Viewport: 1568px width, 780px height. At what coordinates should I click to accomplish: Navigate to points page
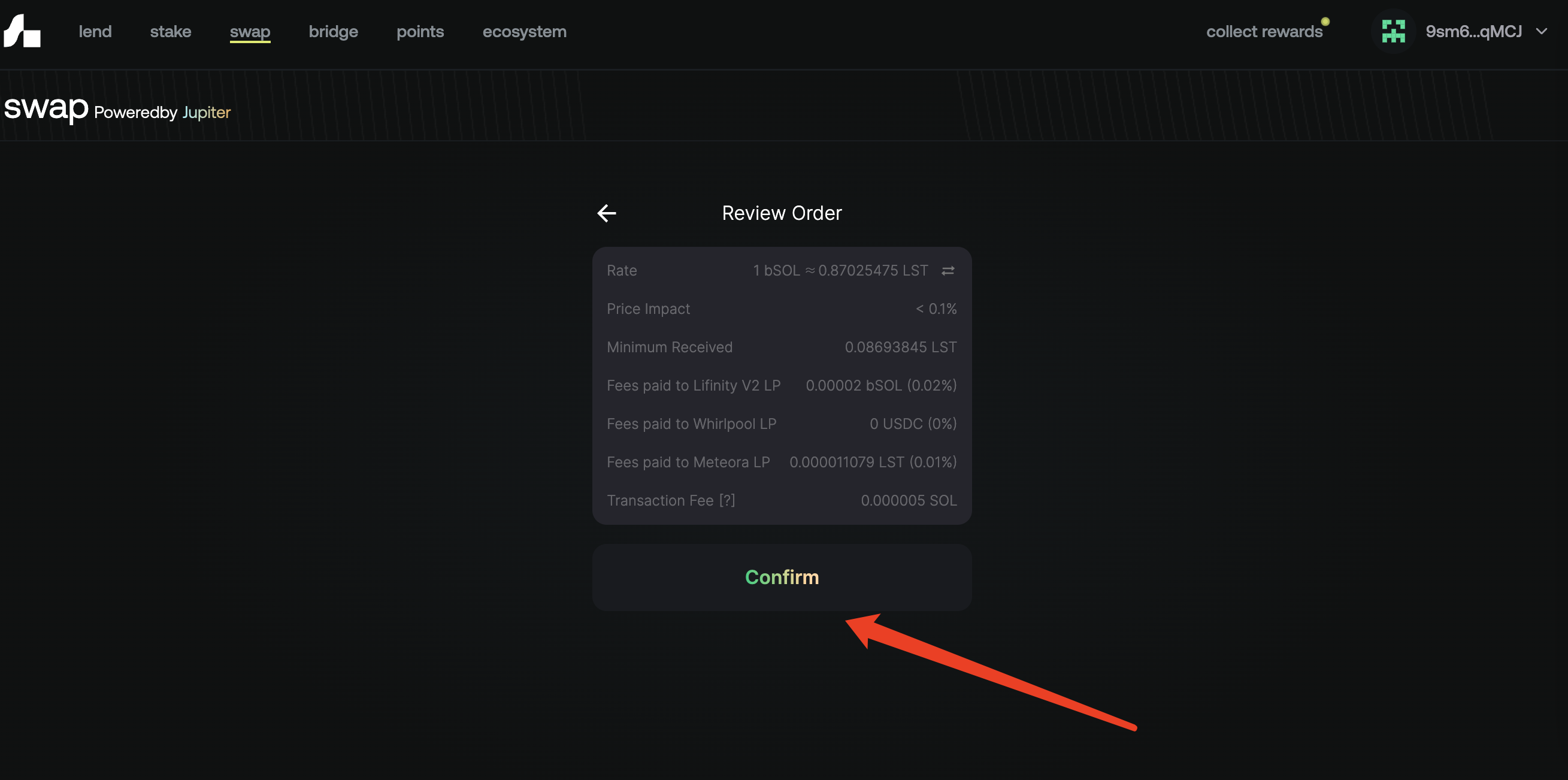click(x=420, y=32)
